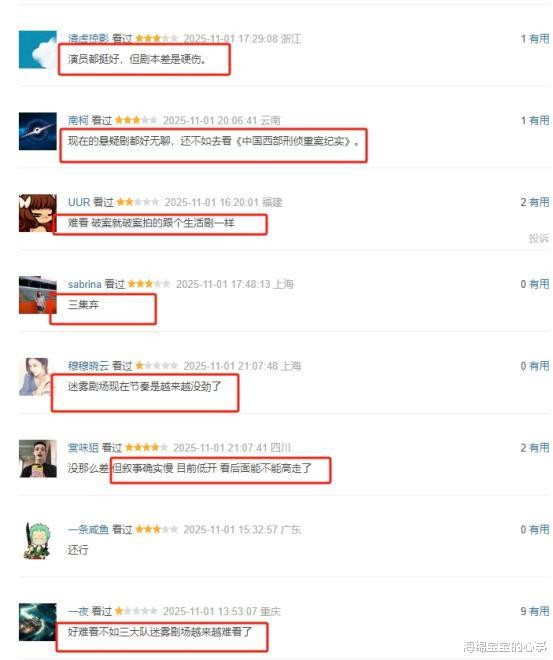Visit username link UUR
Image resolution: width=553 pixels, height=660 pixels.
(x=79, y=202)
